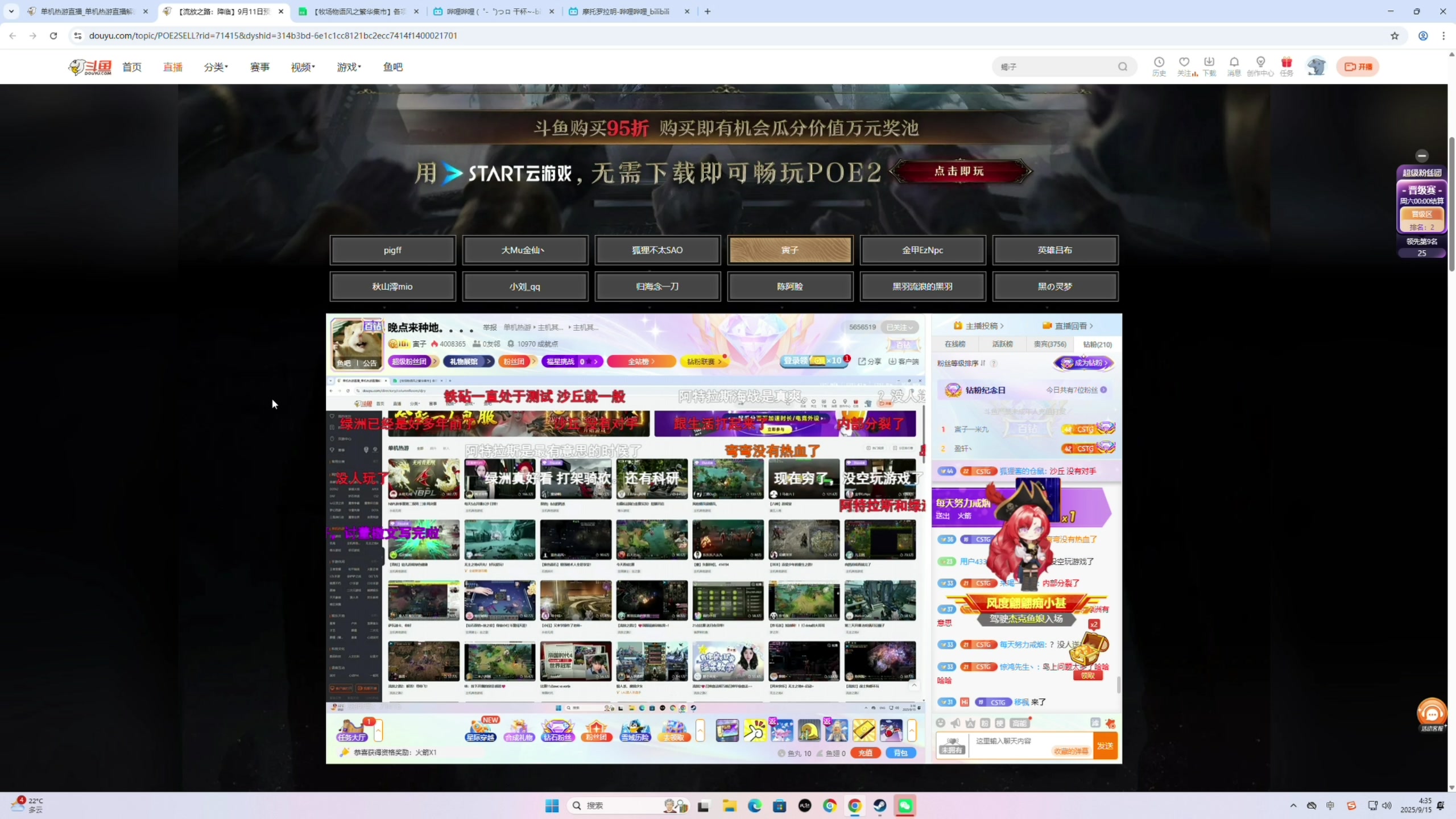This screenshot has height=819, width=1456.
Task: Click the Douyu logo
Action: tap(90, 67)
